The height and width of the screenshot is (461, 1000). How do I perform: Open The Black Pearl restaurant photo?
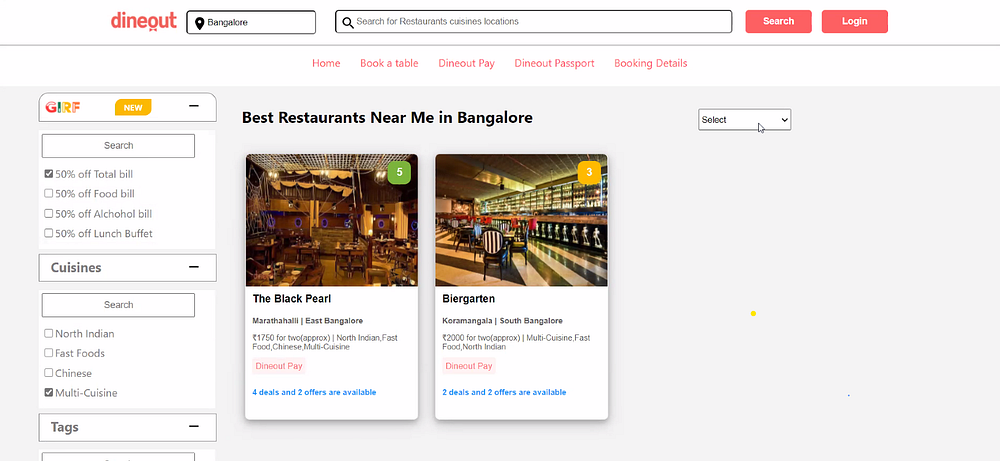(332, 220)
